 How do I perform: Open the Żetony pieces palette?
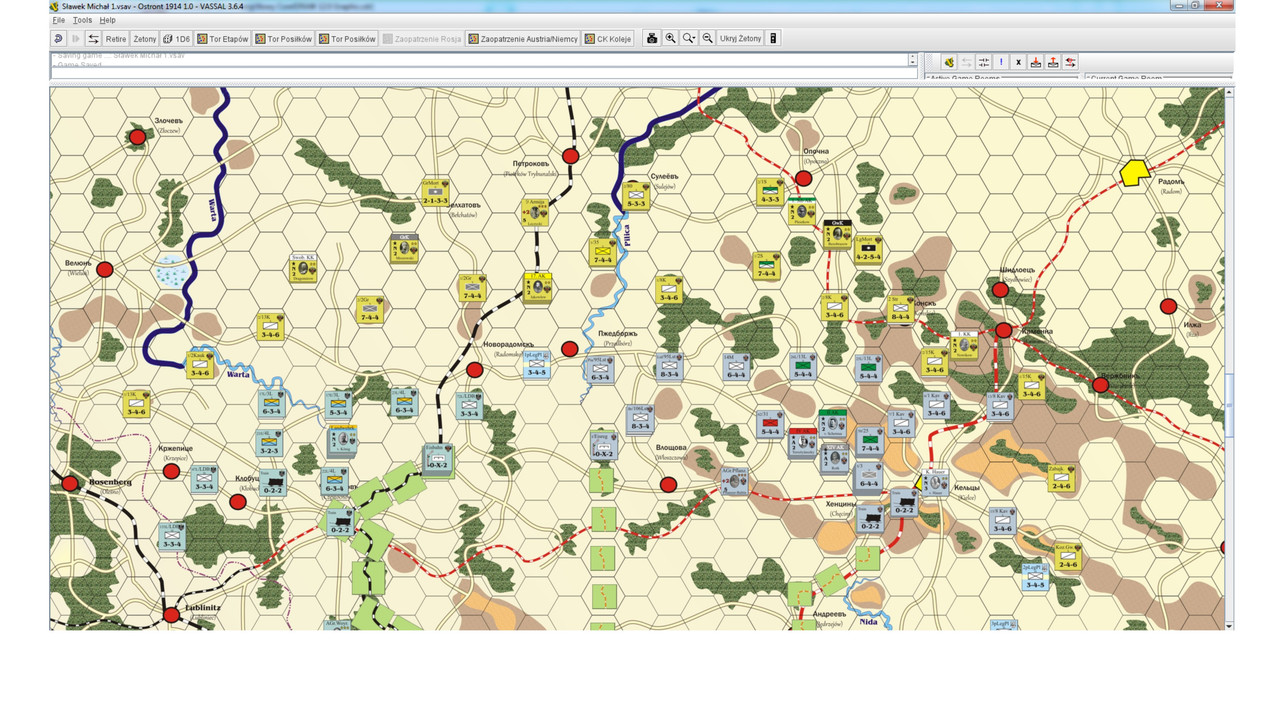(145, 39)
